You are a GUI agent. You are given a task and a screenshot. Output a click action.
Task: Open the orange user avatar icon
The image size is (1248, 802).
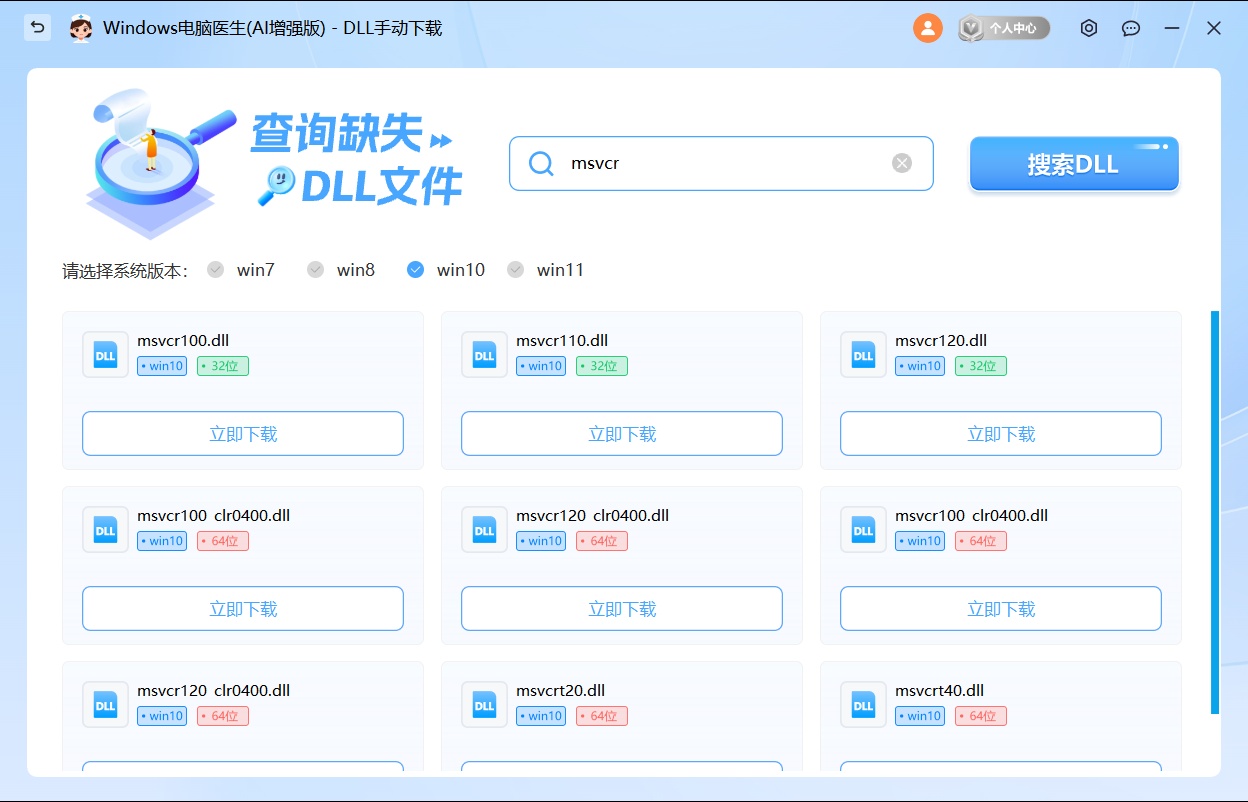pyautogui.click(x=927, y=28)
